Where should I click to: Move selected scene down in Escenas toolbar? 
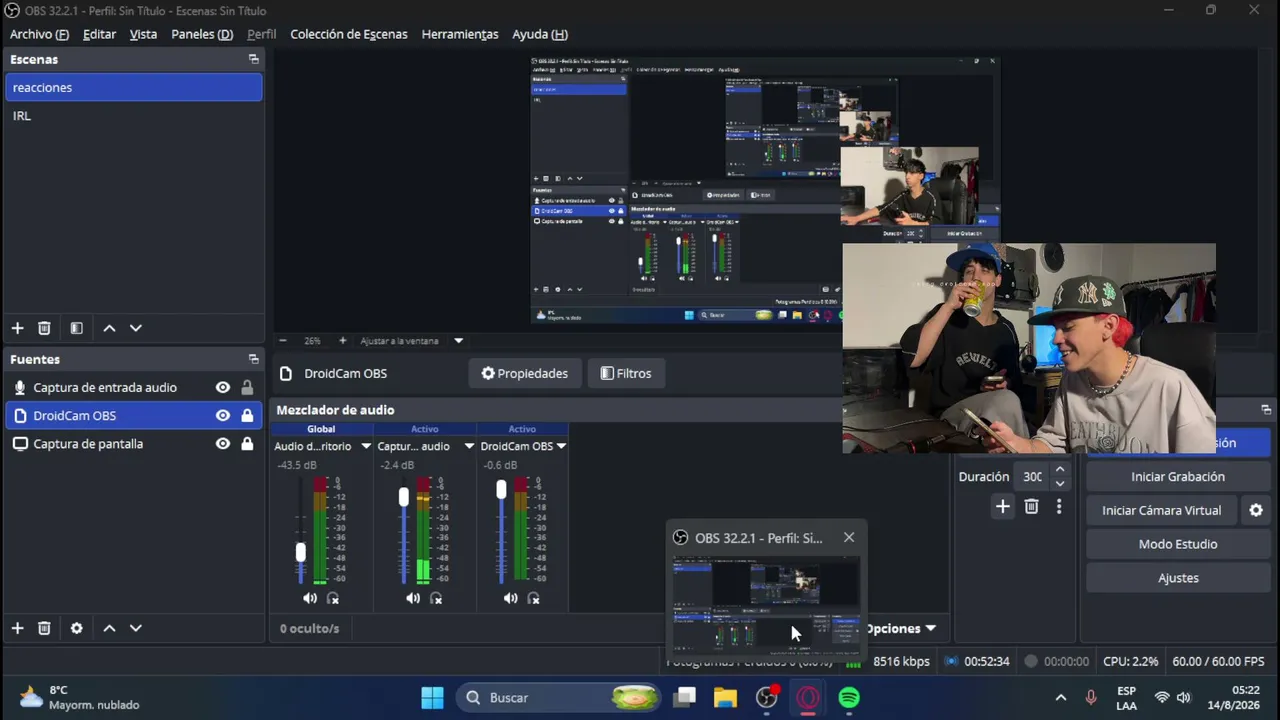(x=136, y=328)
